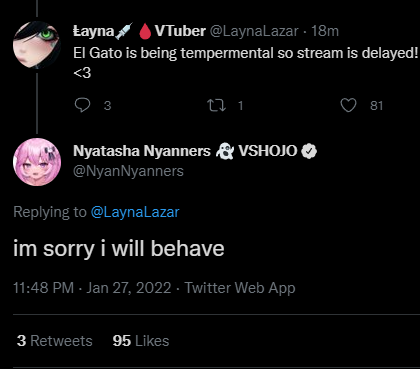
Task: Like Layna's tweet with heart icon
Action: point(348,105)
